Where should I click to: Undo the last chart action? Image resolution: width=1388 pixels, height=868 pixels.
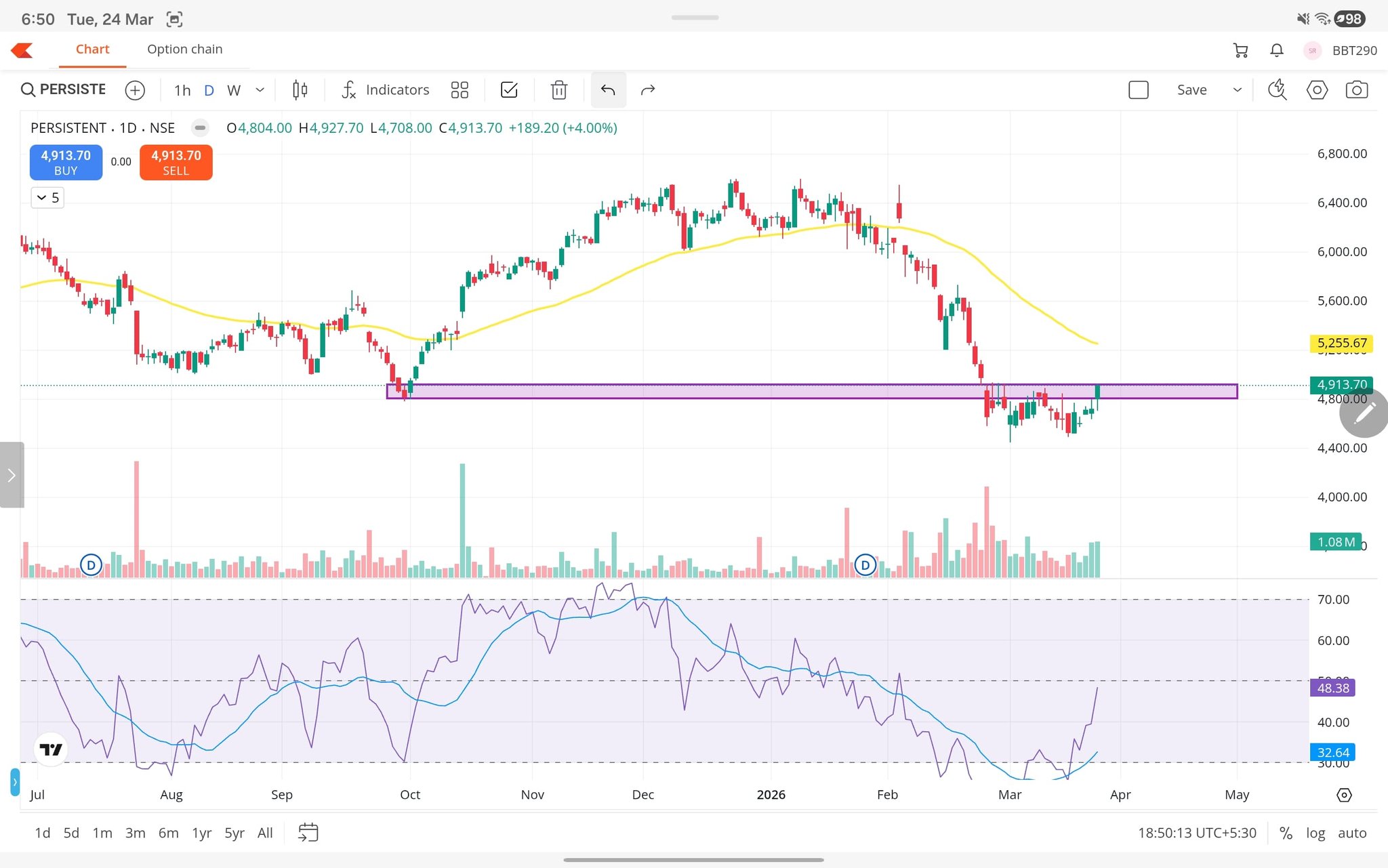[608, 90]
